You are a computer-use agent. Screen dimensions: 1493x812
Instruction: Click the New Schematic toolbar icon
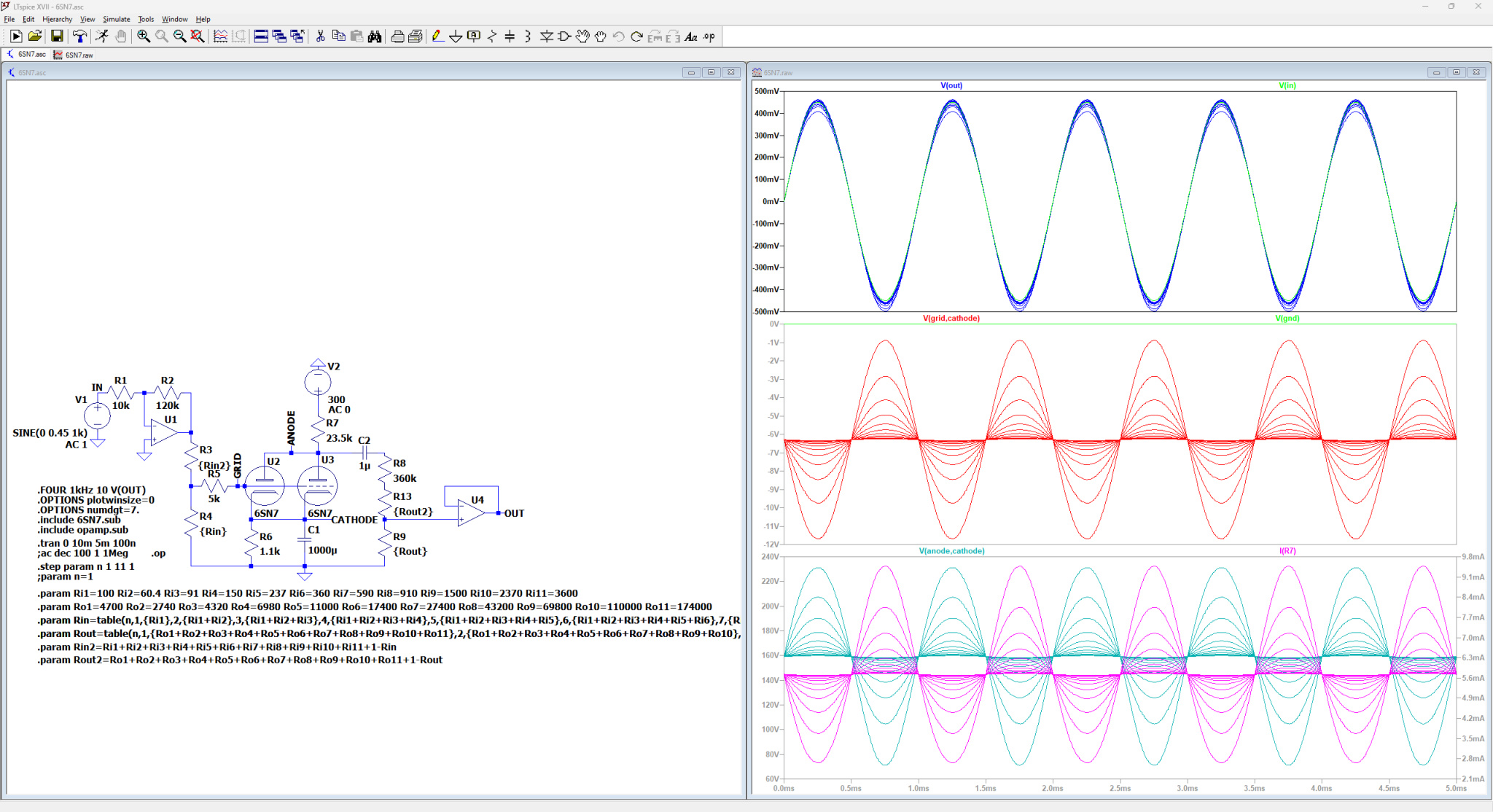(16, 36)
